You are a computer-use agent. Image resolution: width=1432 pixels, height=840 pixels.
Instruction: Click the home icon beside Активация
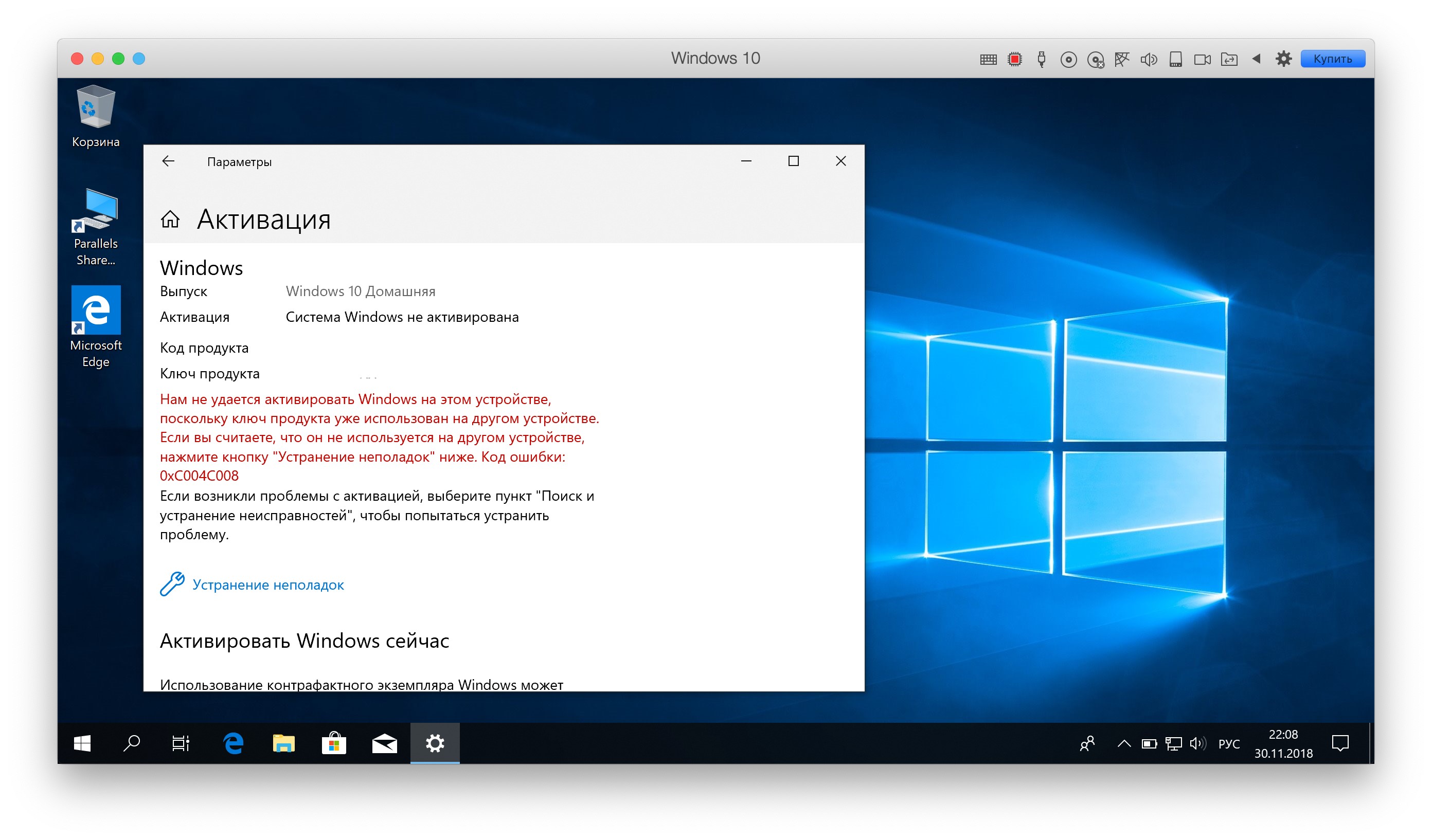170,219
